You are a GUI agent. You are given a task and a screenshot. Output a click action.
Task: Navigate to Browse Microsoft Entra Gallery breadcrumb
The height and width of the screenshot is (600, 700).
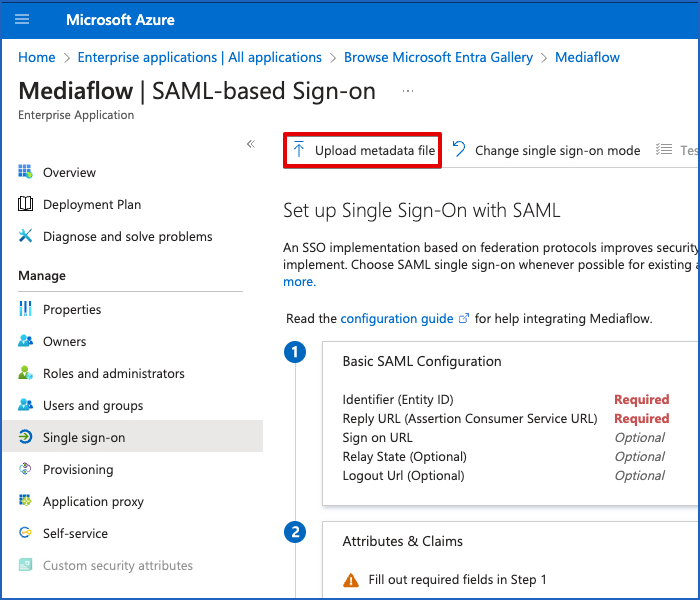pos(438,57)
